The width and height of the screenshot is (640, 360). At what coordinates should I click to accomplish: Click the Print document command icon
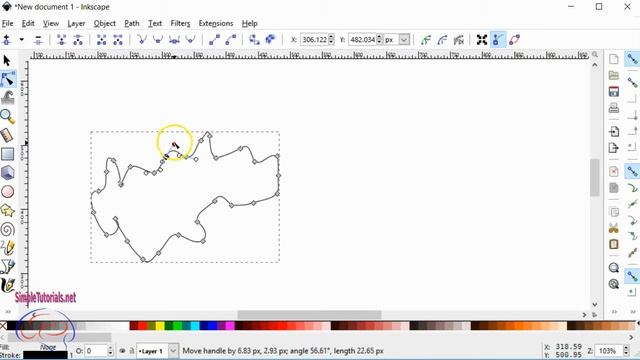(x=613, y=108)
